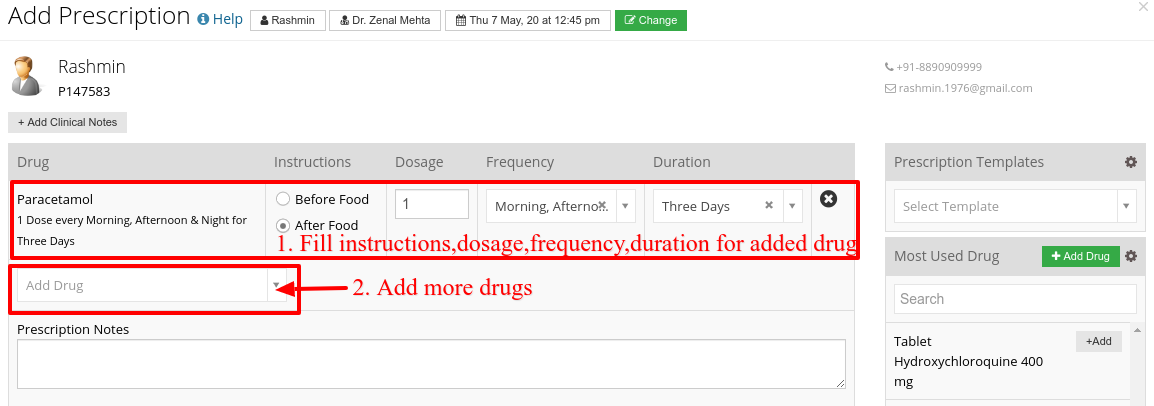Click the patient avatar picture
Viewport: 1154px width, 406px height.
pyautogui.click(x=27, y=76)
